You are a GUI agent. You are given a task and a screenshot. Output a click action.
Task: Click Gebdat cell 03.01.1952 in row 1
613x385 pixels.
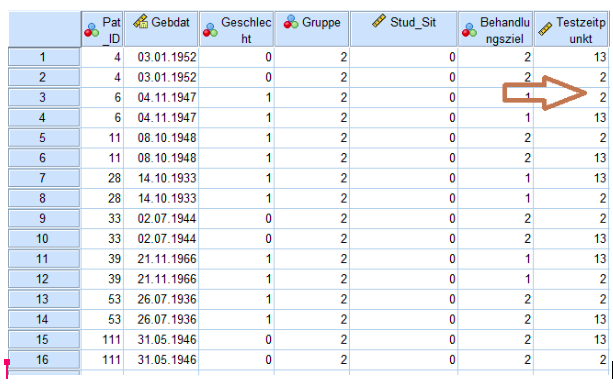(161, 57)
